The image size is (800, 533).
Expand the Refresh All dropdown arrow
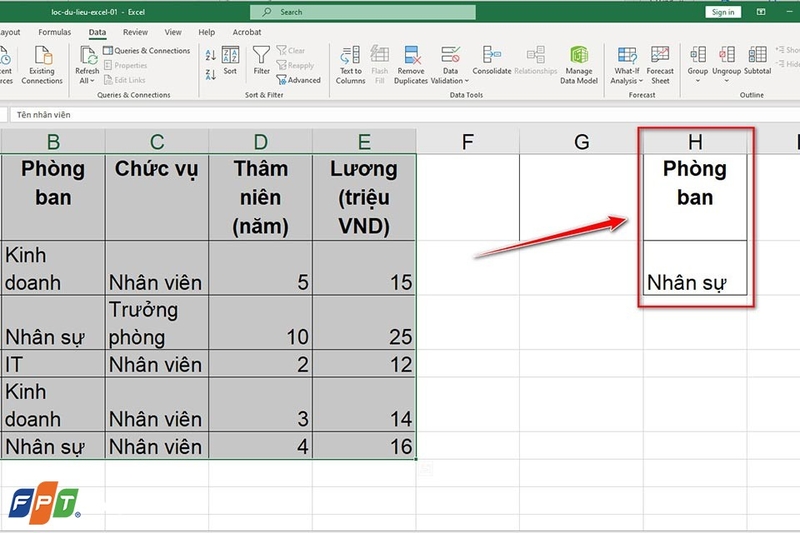[x=92, y=81]
